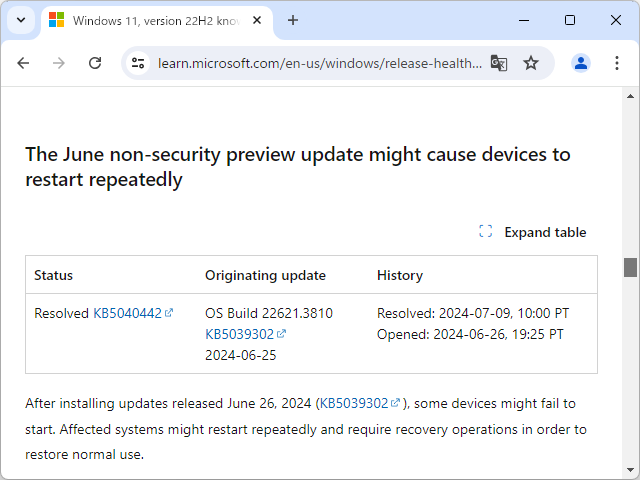This screenshot has width=640, height=480.
Task: Click the forward navigation arrow
Action: [x=59, y=63]
